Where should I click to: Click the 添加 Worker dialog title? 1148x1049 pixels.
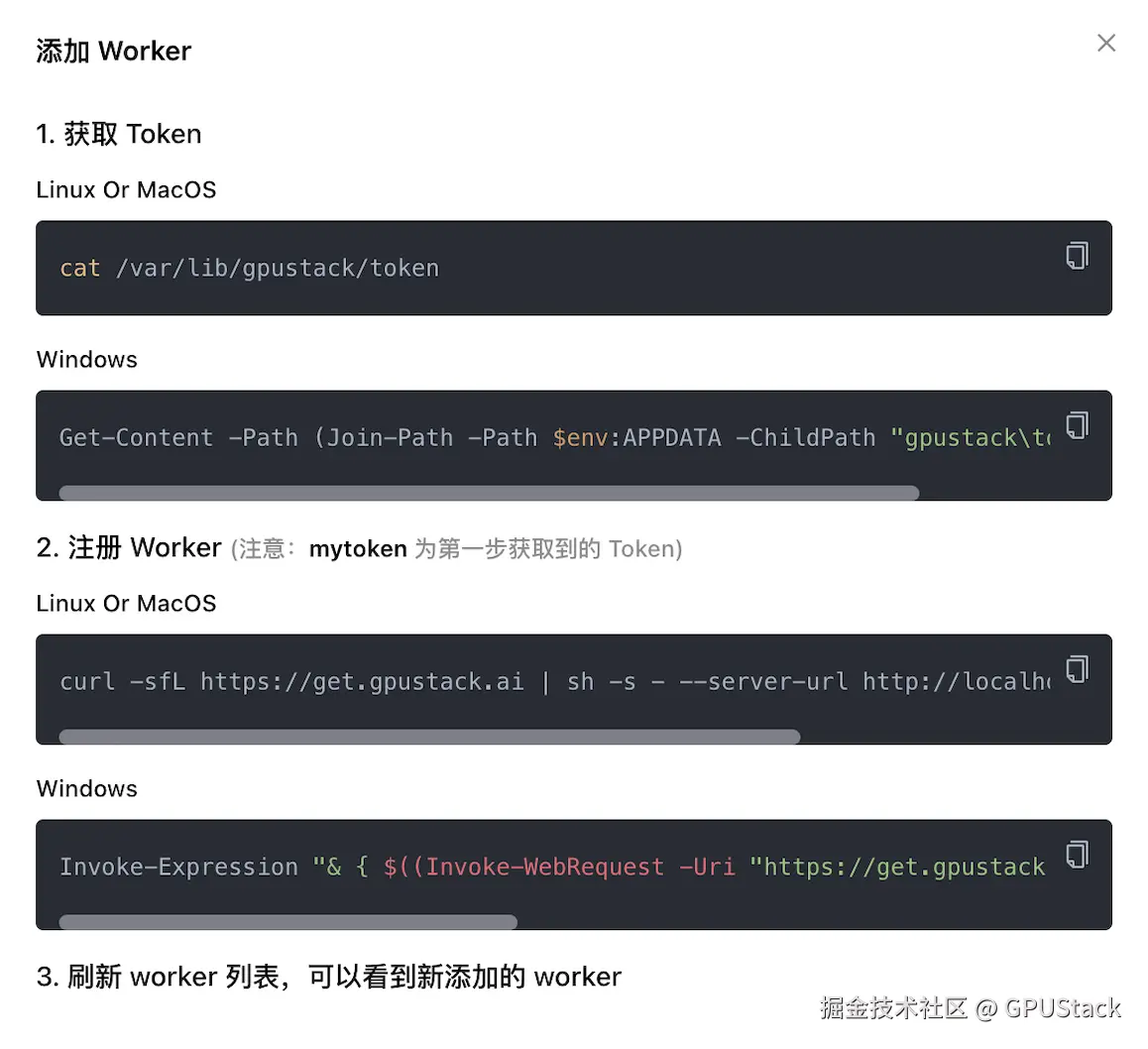coord(112,51)
